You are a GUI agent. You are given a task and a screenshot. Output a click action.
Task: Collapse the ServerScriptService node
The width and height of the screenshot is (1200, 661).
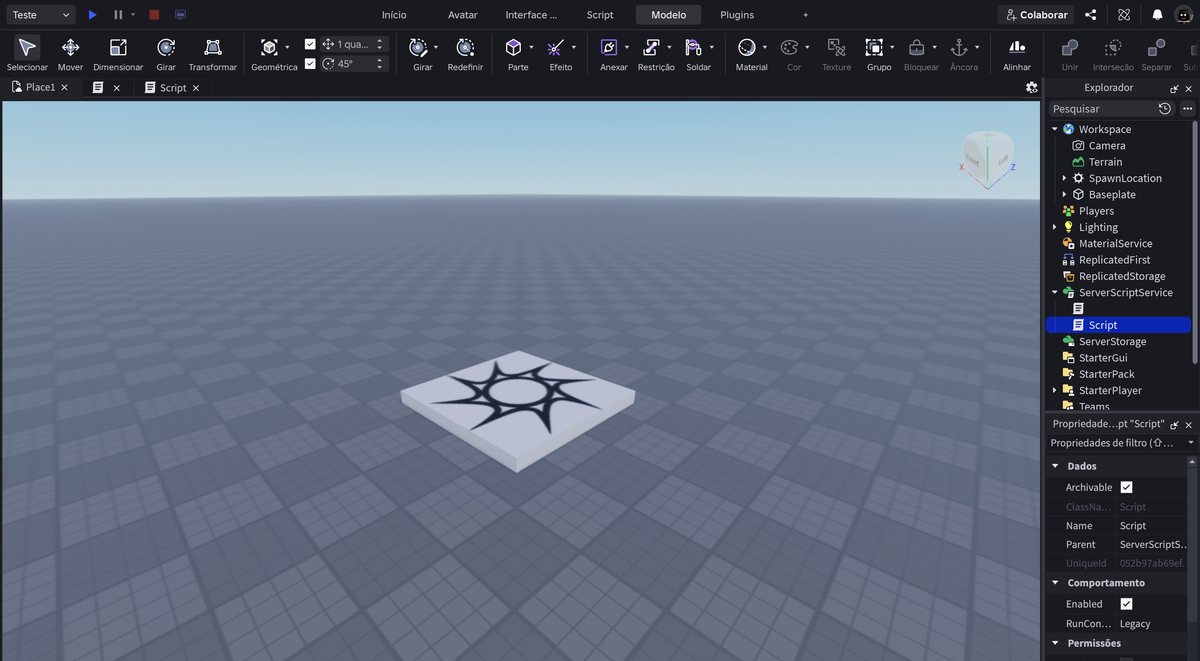[1054, 292]
